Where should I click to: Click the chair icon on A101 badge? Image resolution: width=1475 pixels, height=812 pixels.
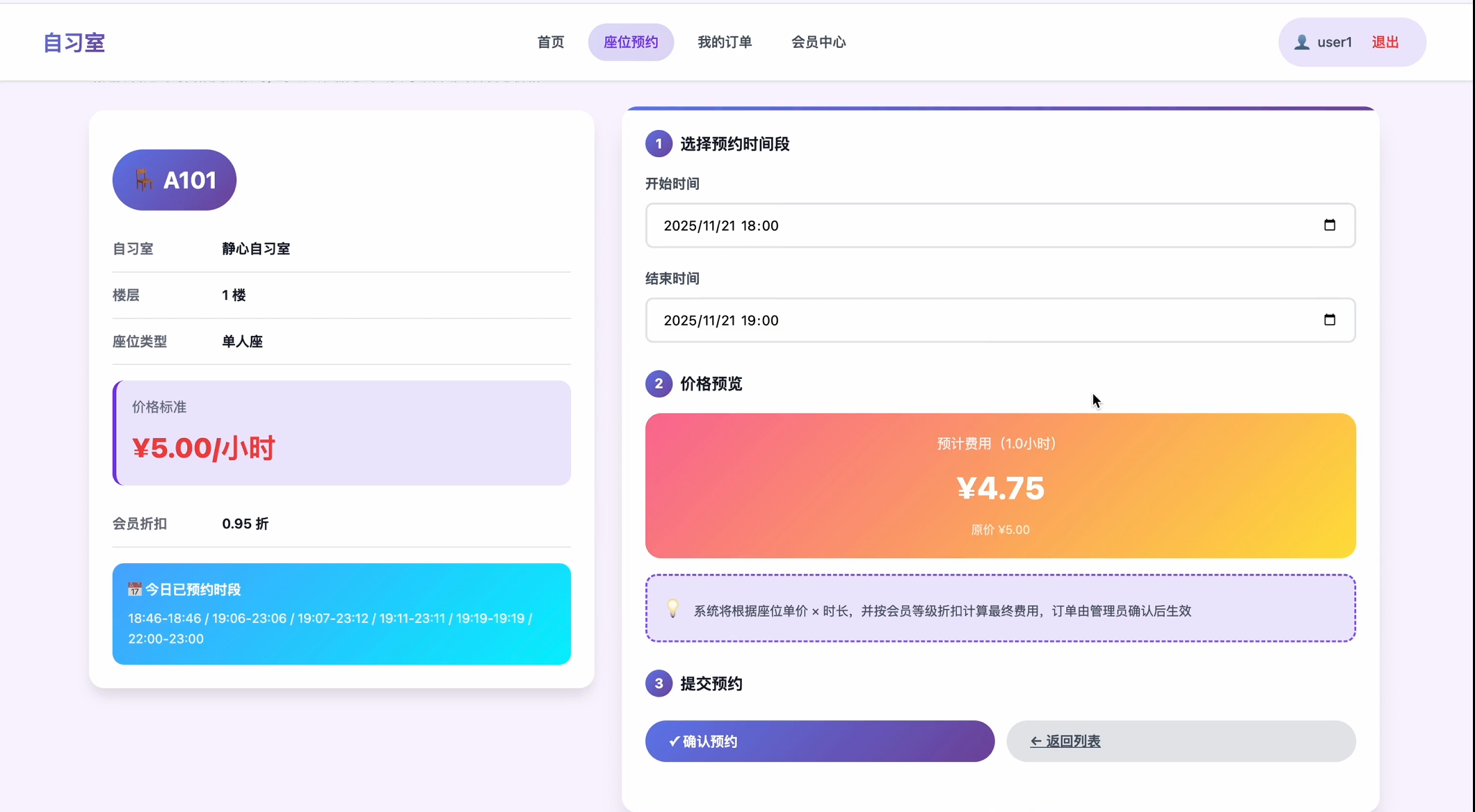click(x=143, y=180)
